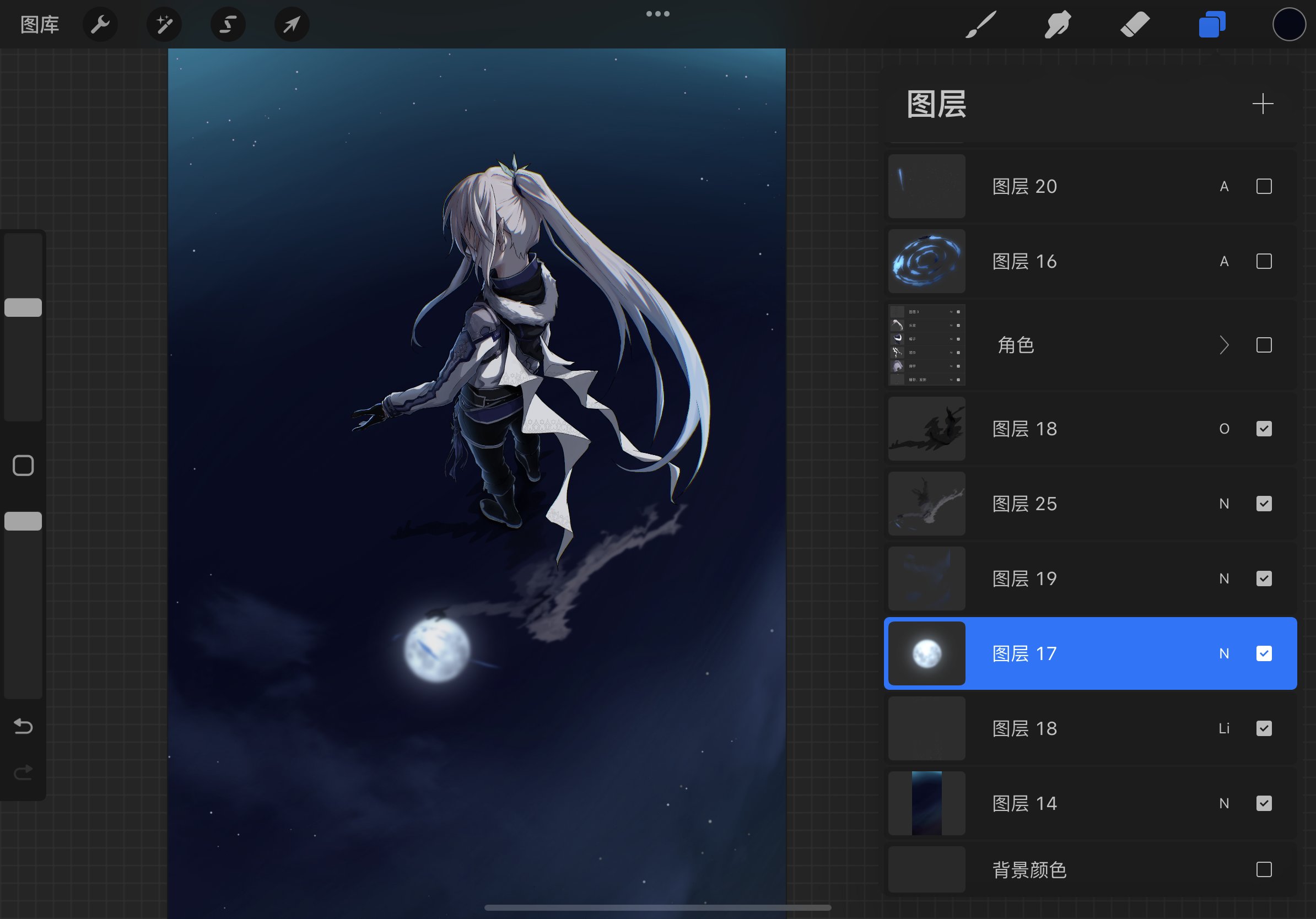The height and width of the screenshot is (919, 1316).
Task: Enable visibility of the 角色 group
Action: pos(1264,345)
